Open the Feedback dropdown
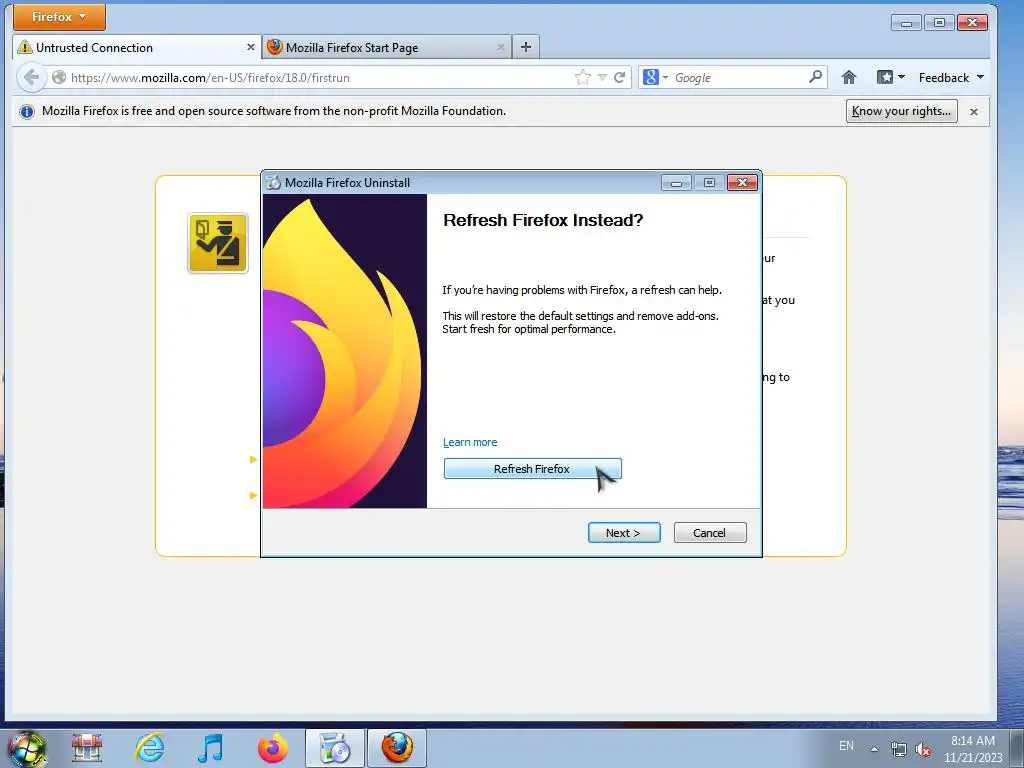 951,78
